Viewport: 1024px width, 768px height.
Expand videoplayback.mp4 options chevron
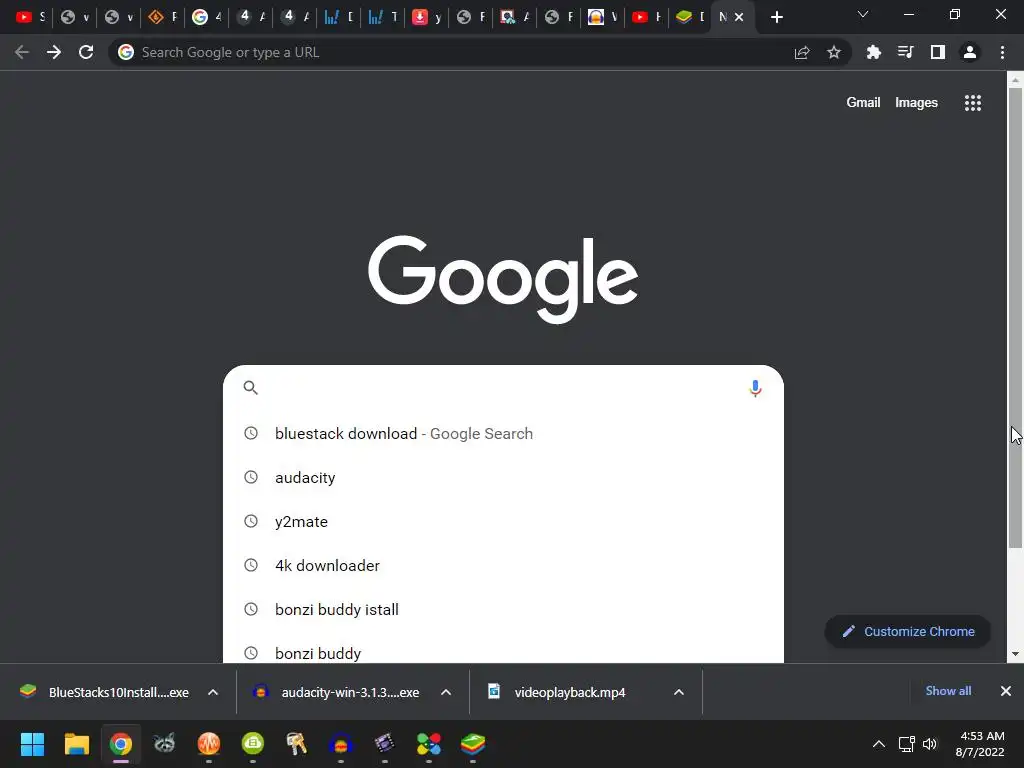tap(679, 692)
